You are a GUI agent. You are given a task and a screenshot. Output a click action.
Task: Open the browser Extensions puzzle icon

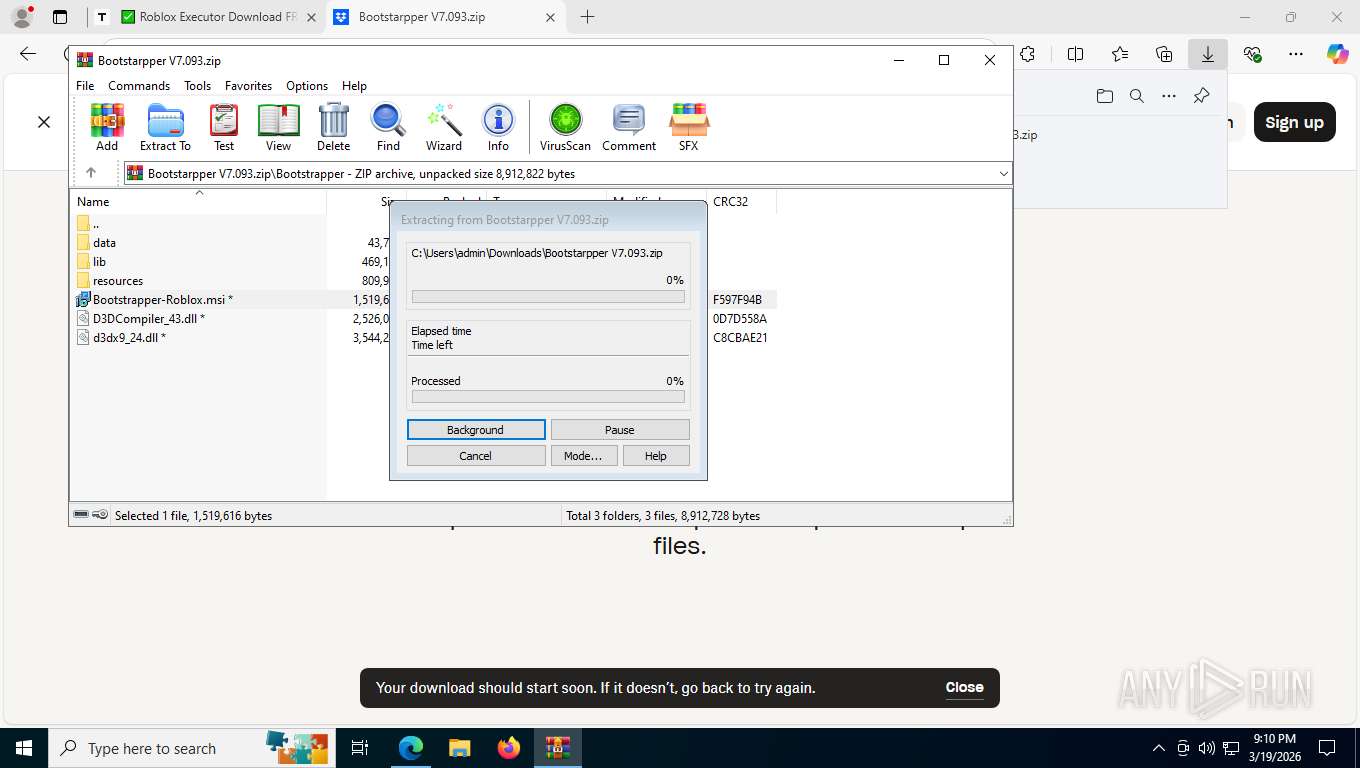pyautogui.click(x=1027, y=54)
